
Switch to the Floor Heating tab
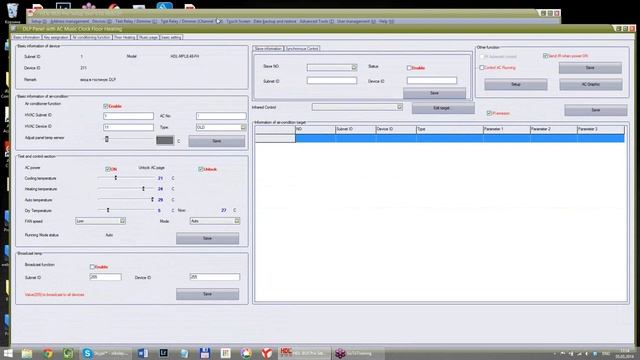coord(124,37)
